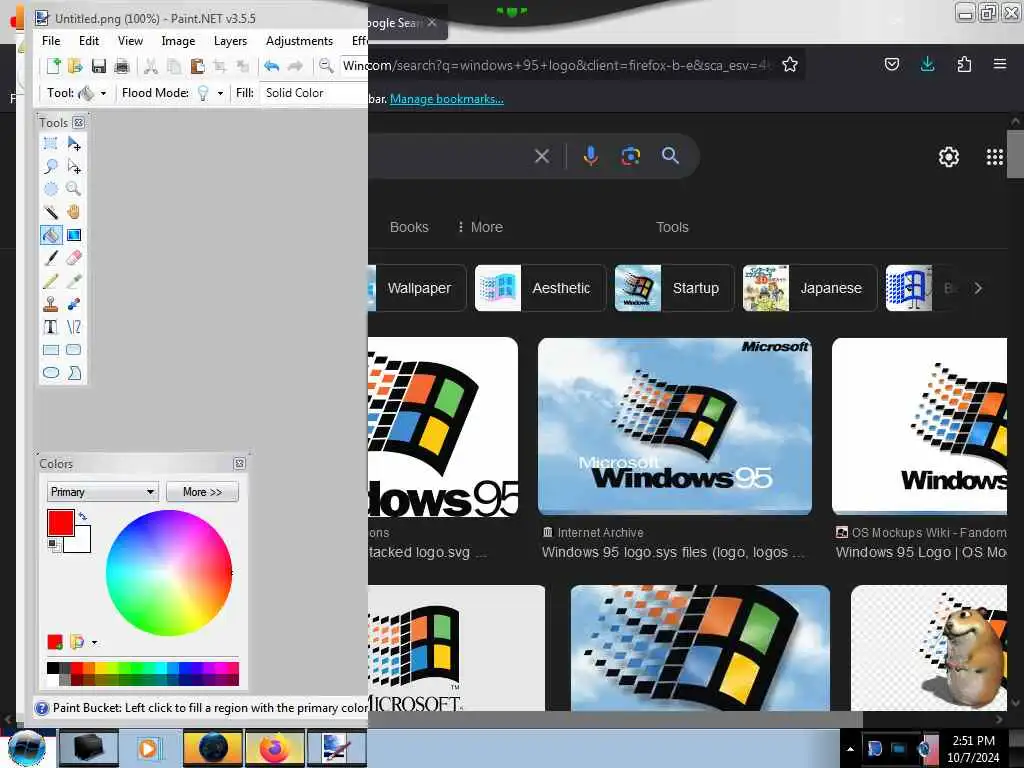The height and width of the screenshot is (768, 1024).
Task: Select the Line/Curve tool
Action: (74, 327)
